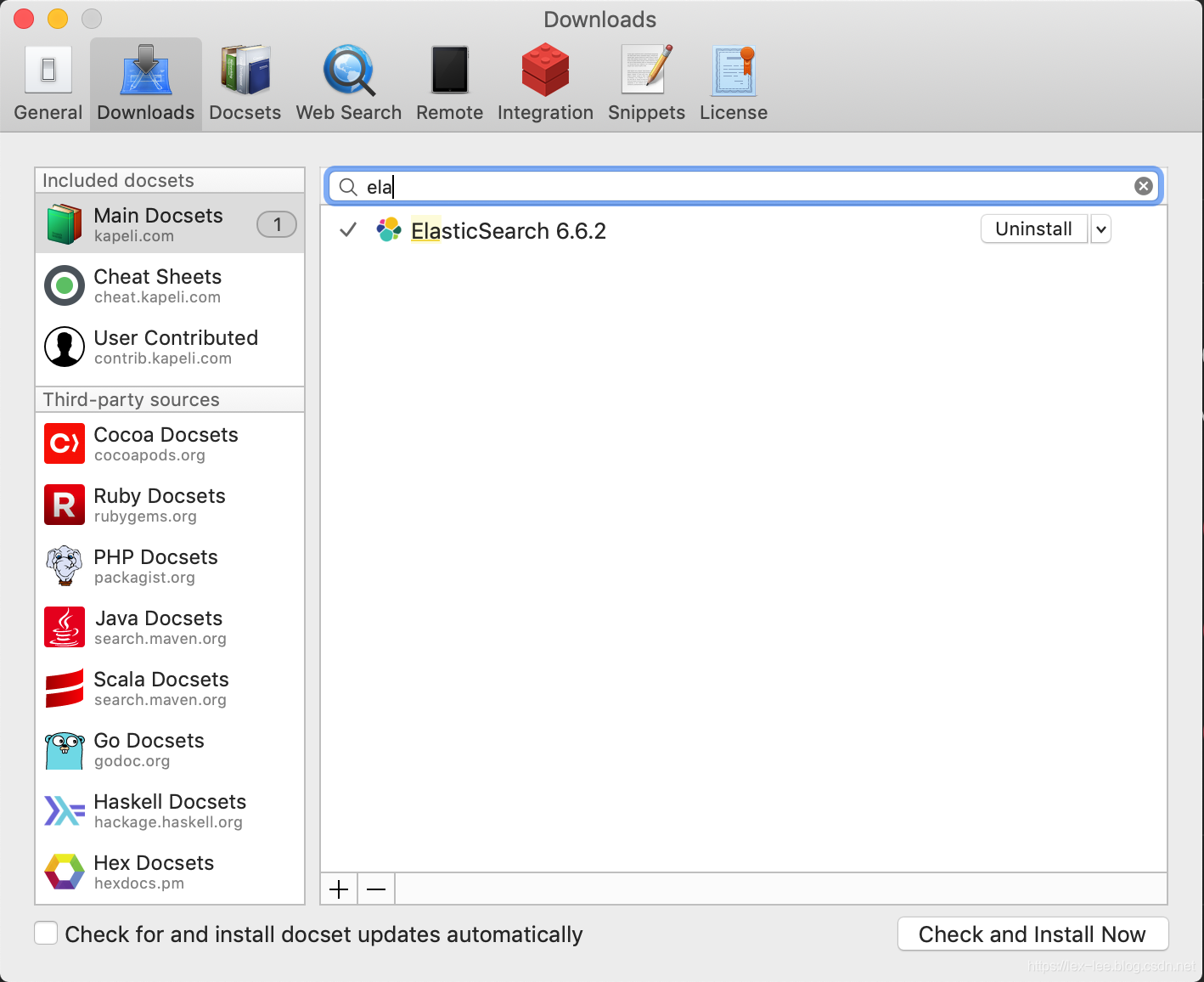Image resolution: width=1204 pixels, height=982 pixels.
Task: Select the Scala Docsets source icon
Action: (x=65, y=688)
